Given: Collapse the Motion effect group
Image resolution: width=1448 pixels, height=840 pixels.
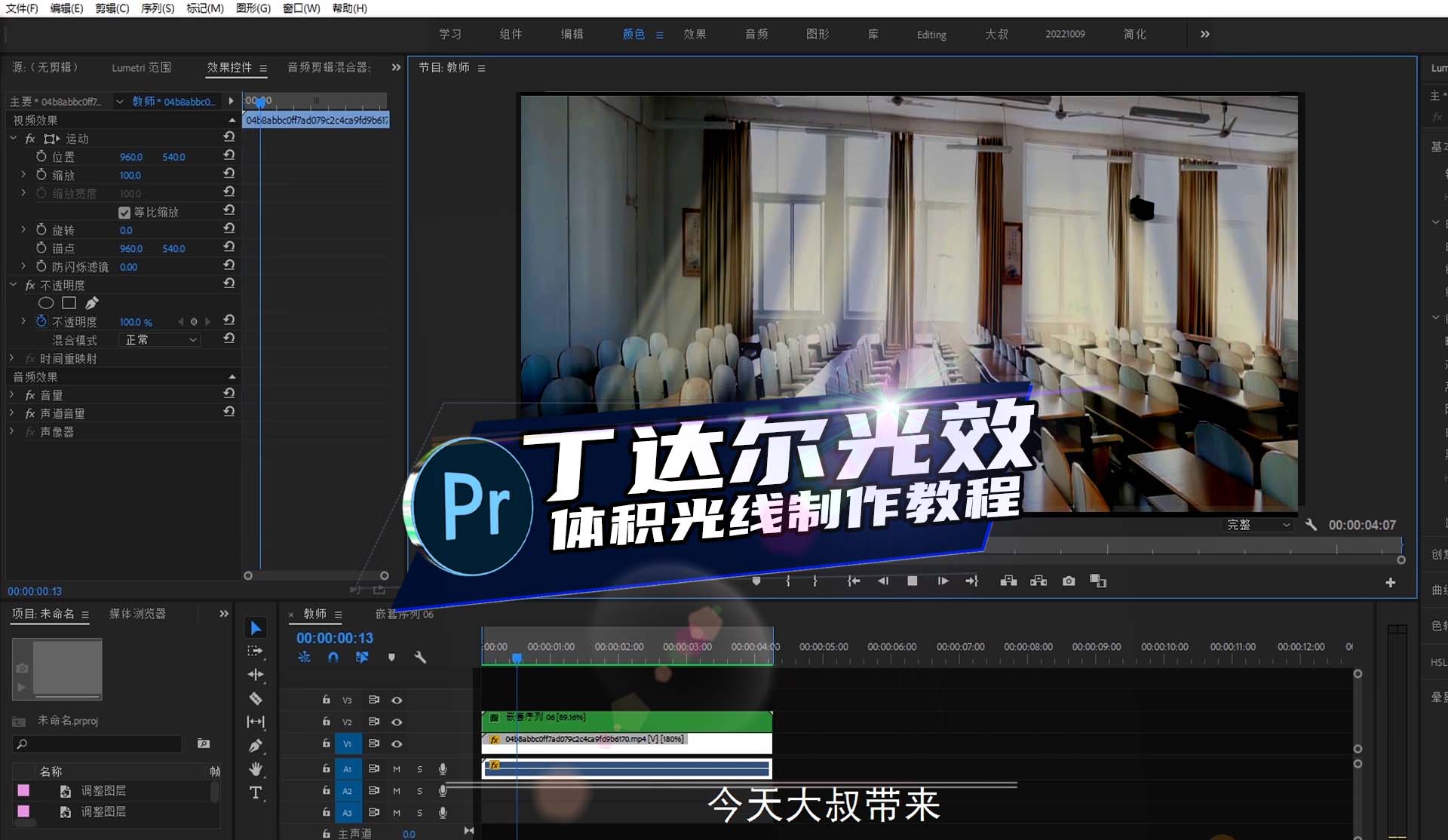Looking at the screenshot, I should coord(13,138).
